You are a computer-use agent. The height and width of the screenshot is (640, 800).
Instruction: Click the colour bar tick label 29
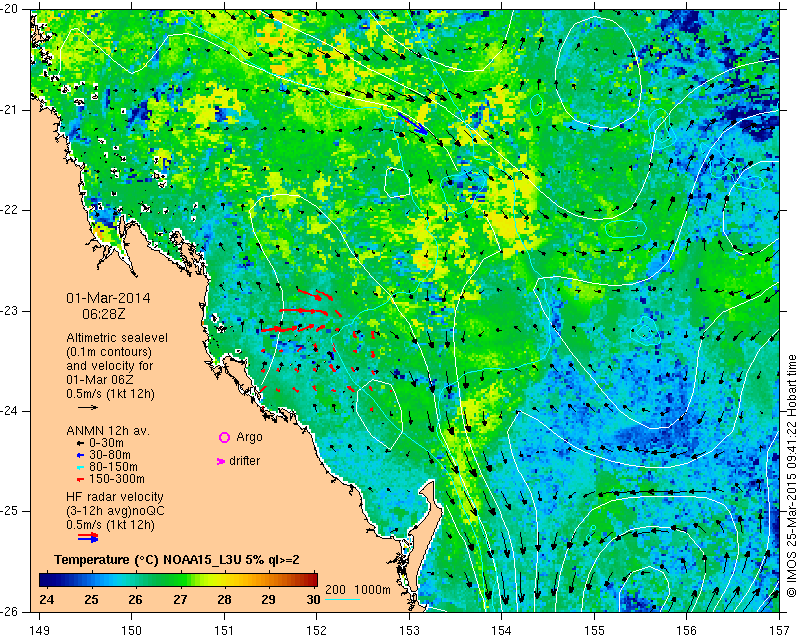tap(269, 600)
